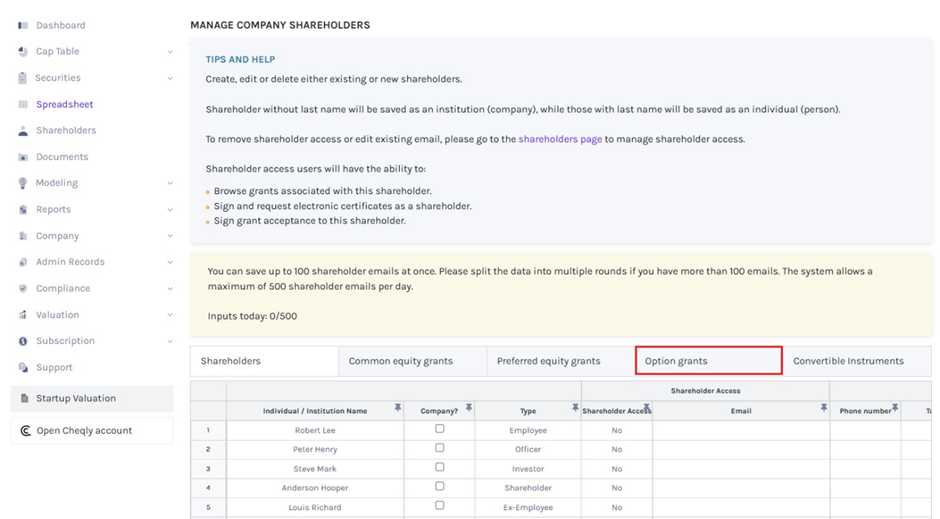940x519 pixels.
Task: Tick the Company checkbox for Robert Lee
Action: pyautogui.click(x=439, y=429)
